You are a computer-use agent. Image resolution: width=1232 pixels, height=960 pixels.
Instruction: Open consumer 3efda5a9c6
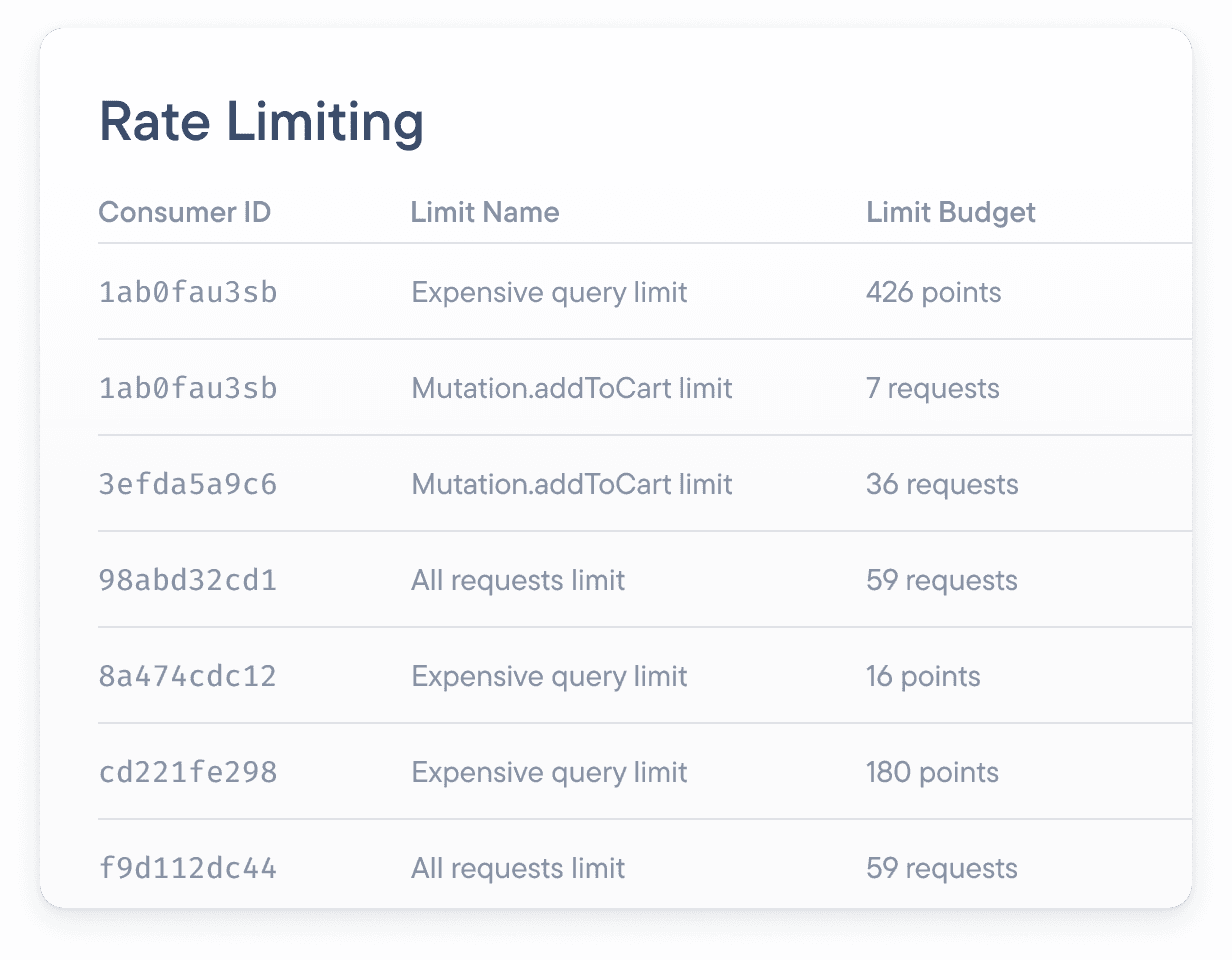click(x=187, y=485)
